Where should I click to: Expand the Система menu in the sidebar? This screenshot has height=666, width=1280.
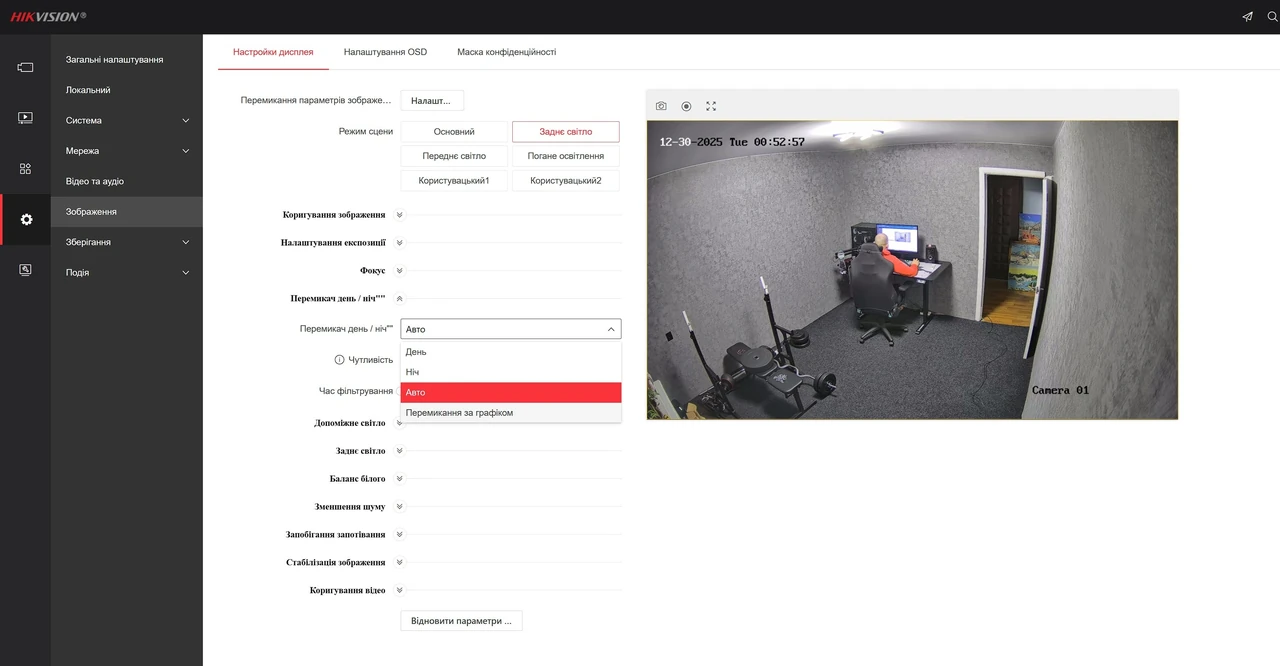click(127, 121)
